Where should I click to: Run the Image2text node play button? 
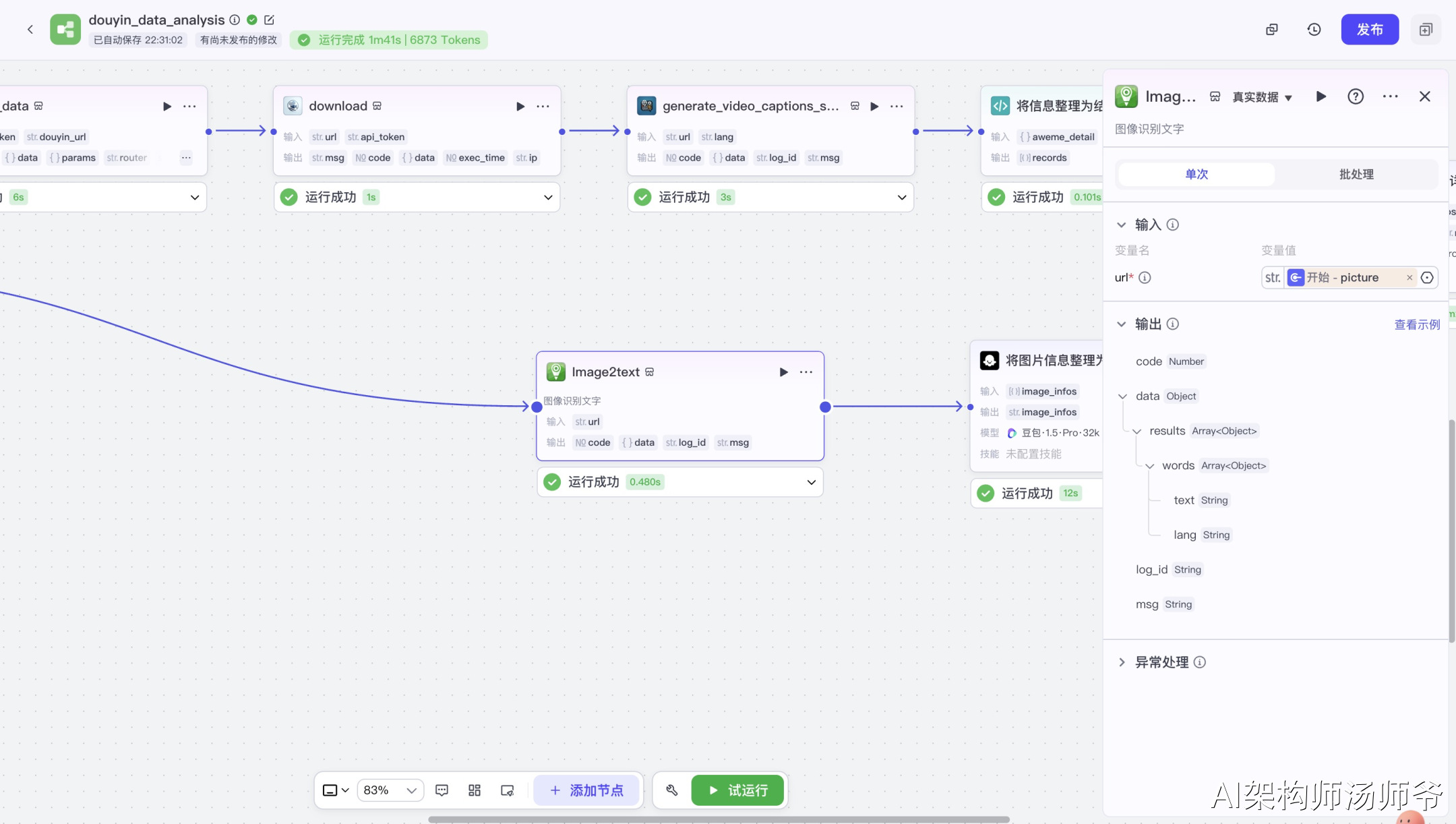783,372
